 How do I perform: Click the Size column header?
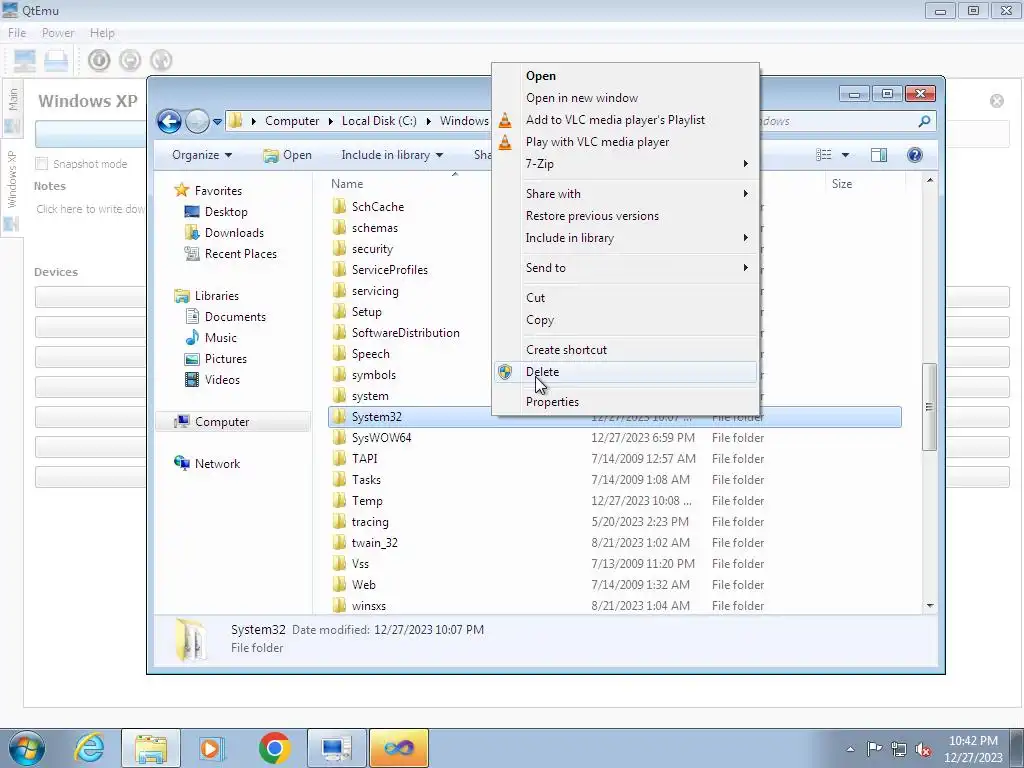coord(842,184)
